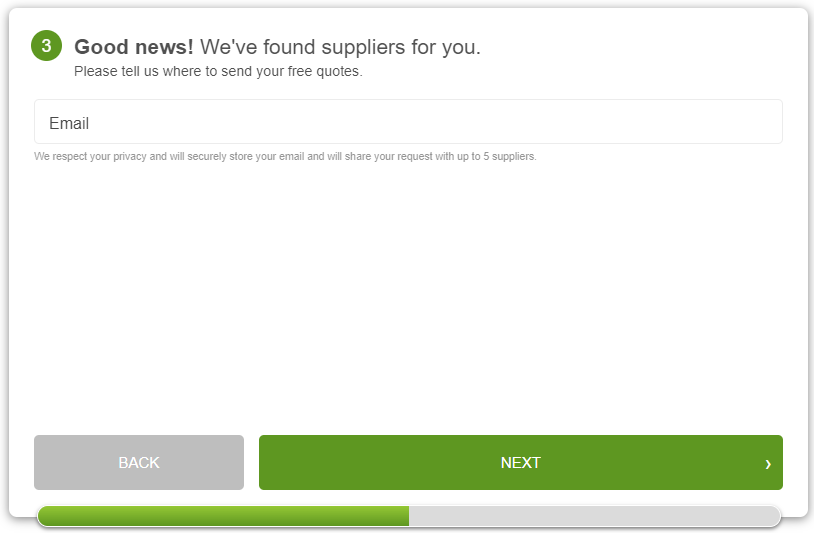Click the privacy notice below Email field

tap(285, 156)
